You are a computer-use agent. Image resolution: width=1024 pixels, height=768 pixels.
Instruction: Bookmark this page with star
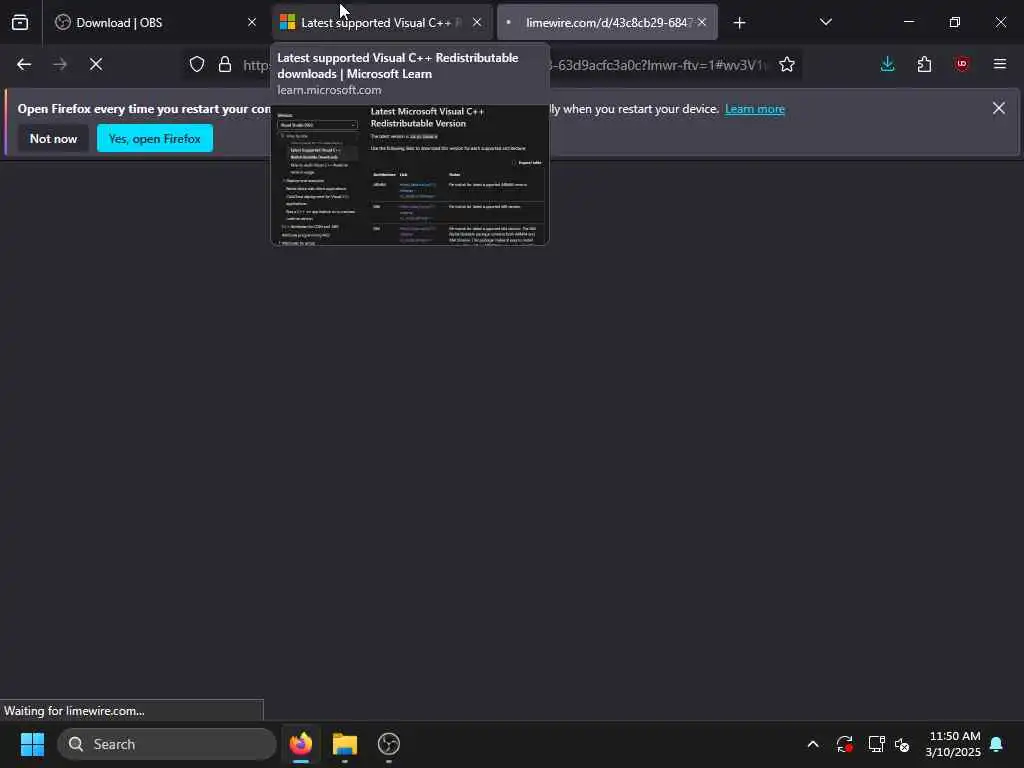[787, 64]
